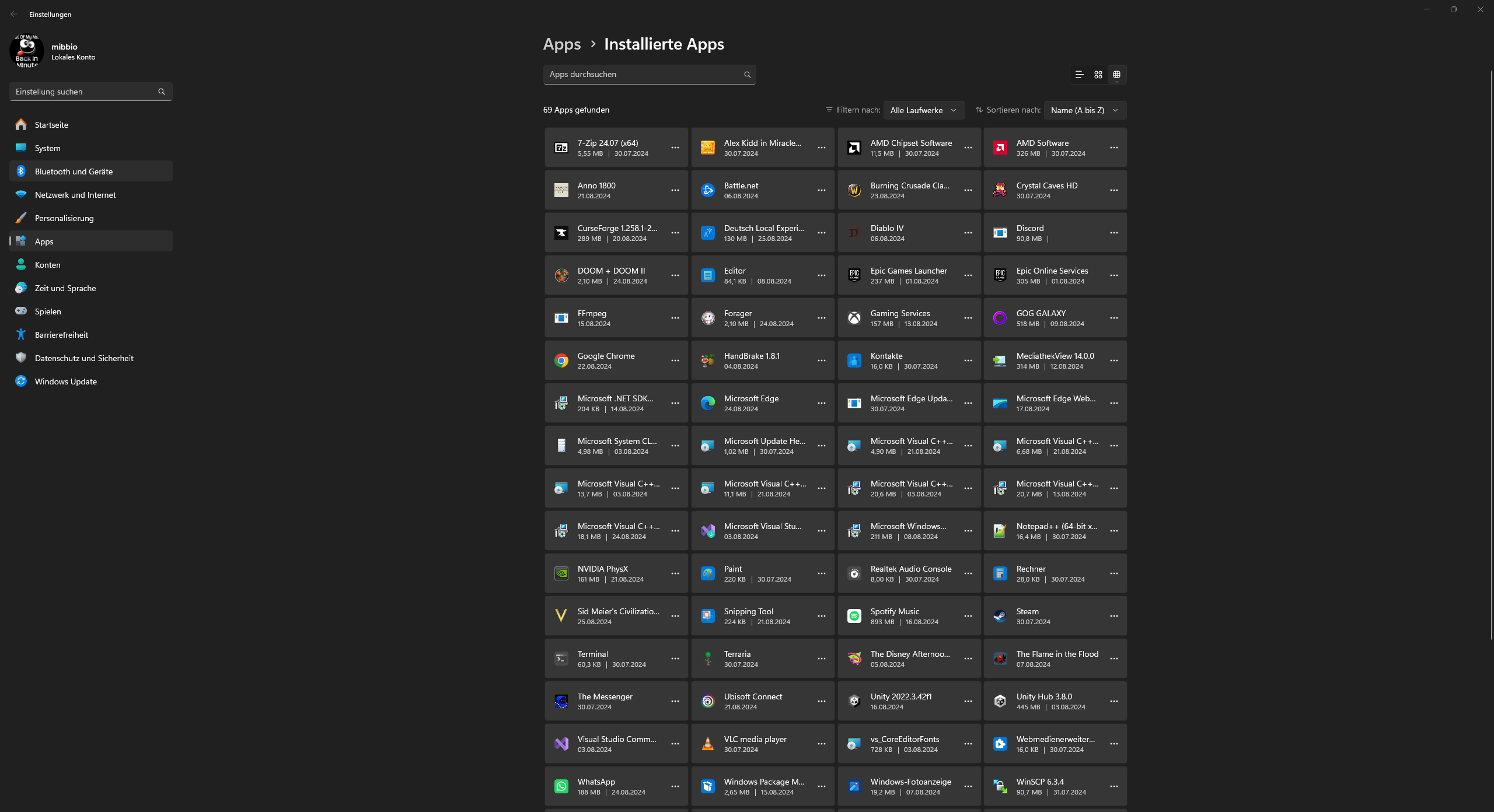Click the Google Chrome app icon
1494x812 pixels.
561,360
